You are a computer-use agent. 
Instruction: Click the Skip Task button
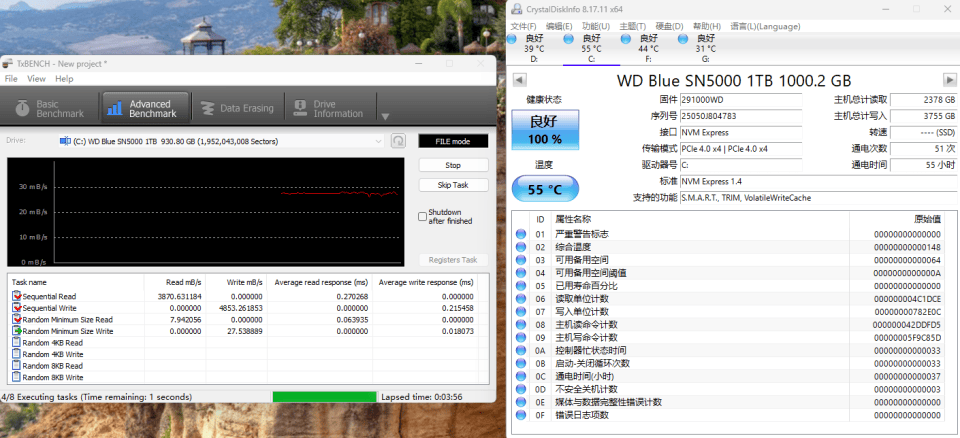point(453,185)
